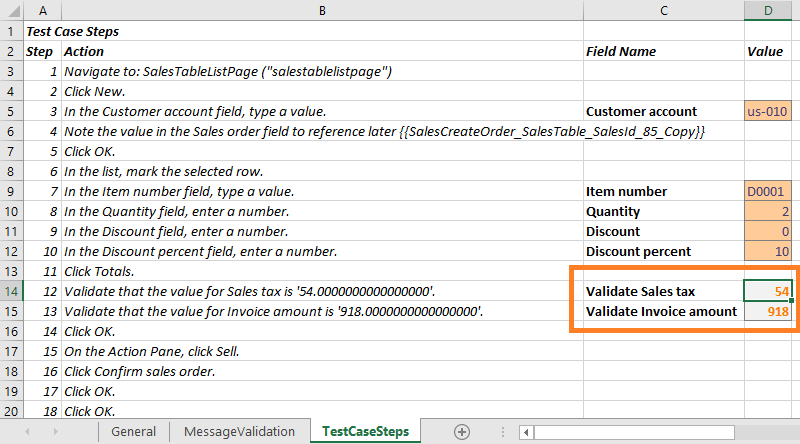Click the 'Action' header cell

(x=322, y=51)
